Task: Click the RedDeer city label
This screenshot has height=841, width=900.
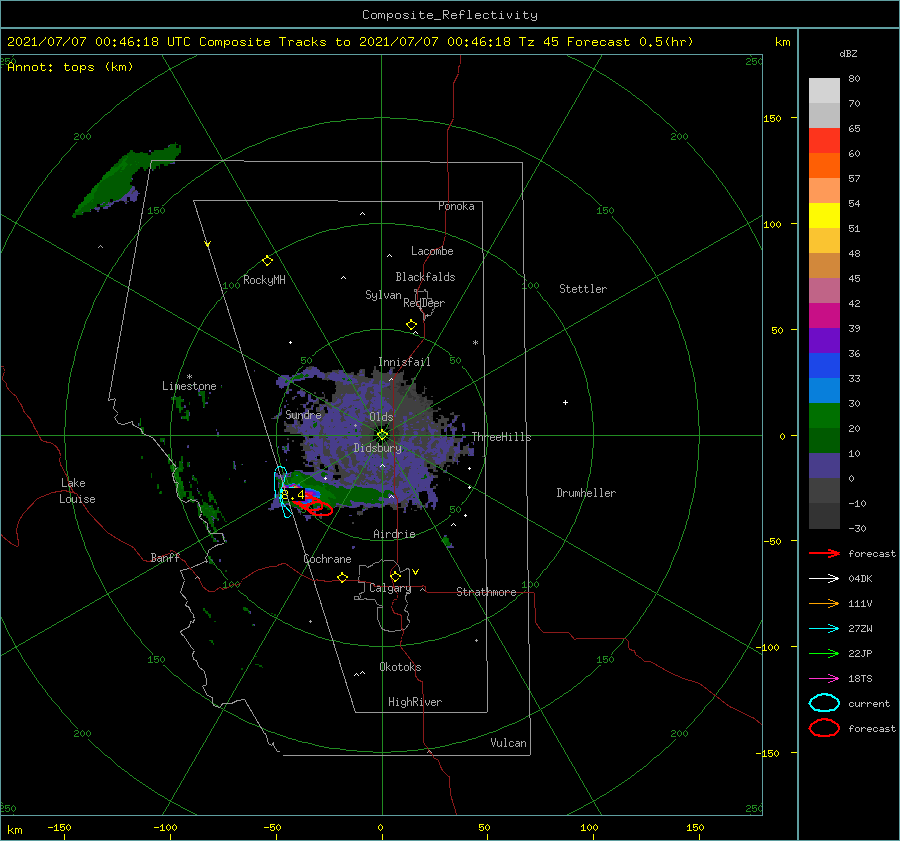Action: [424, 303]
